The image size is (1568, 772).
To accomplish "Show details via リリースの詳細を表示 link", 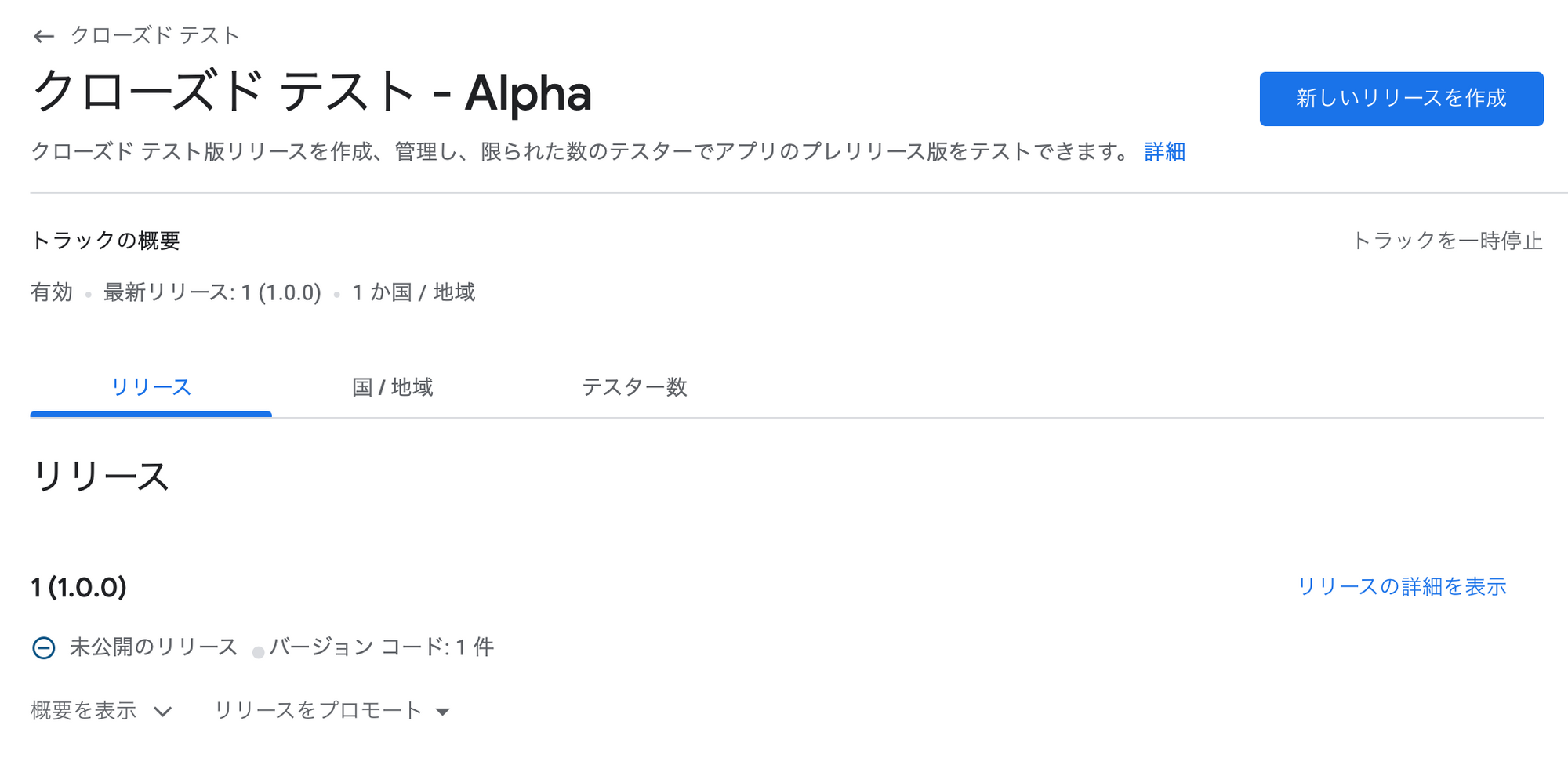I will tap(1403, 585).
